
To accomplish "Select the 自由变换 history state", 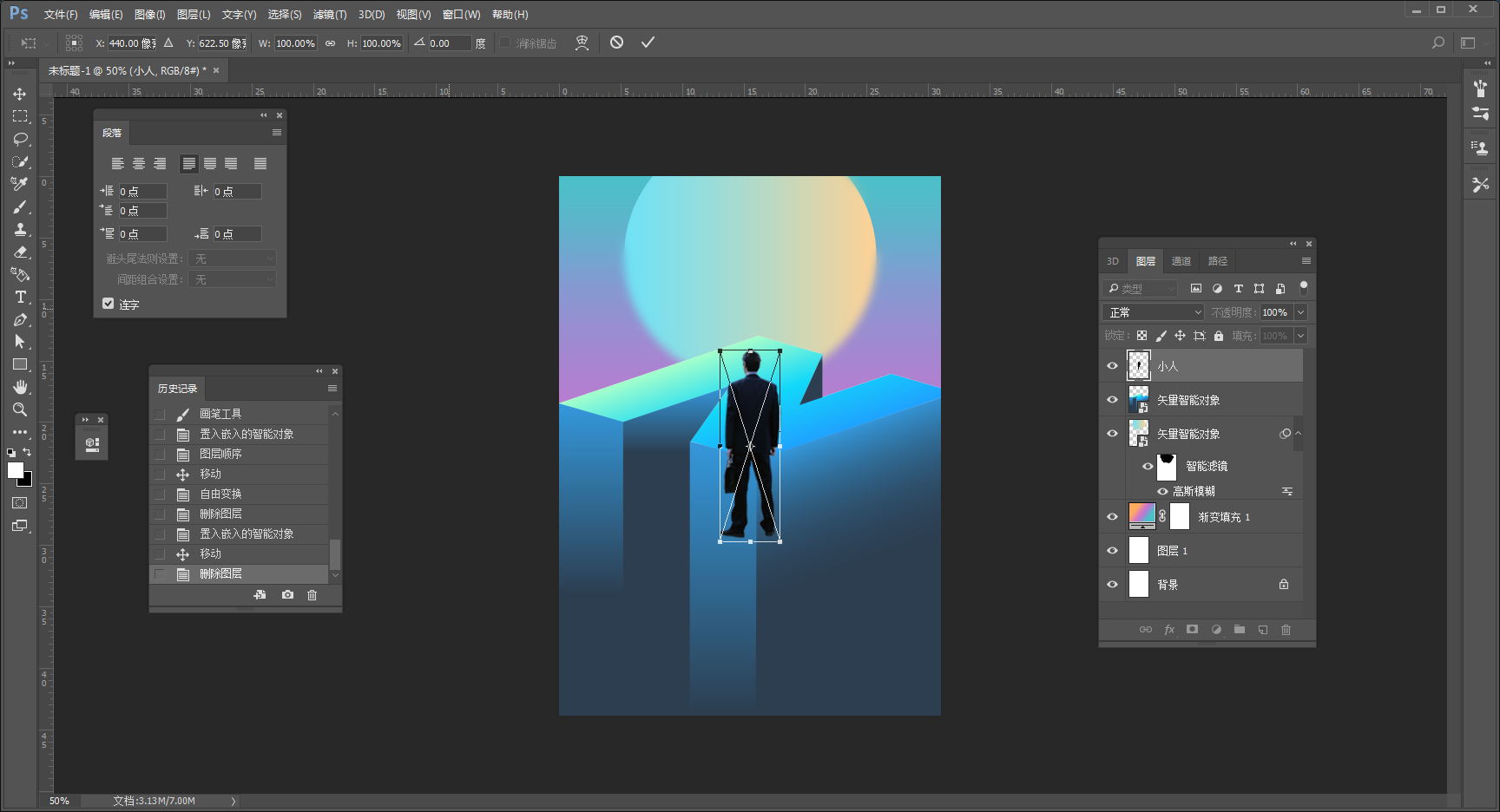I will [220, 494].
